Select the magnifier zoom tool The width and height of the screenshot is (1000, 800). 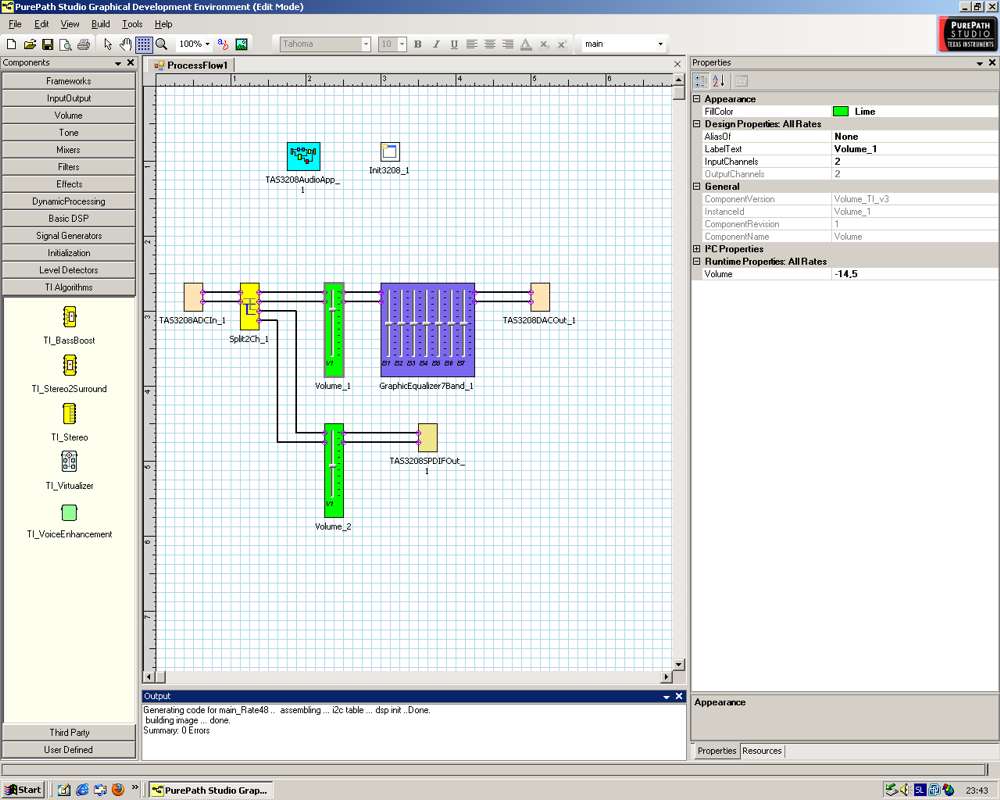[161, 44]
